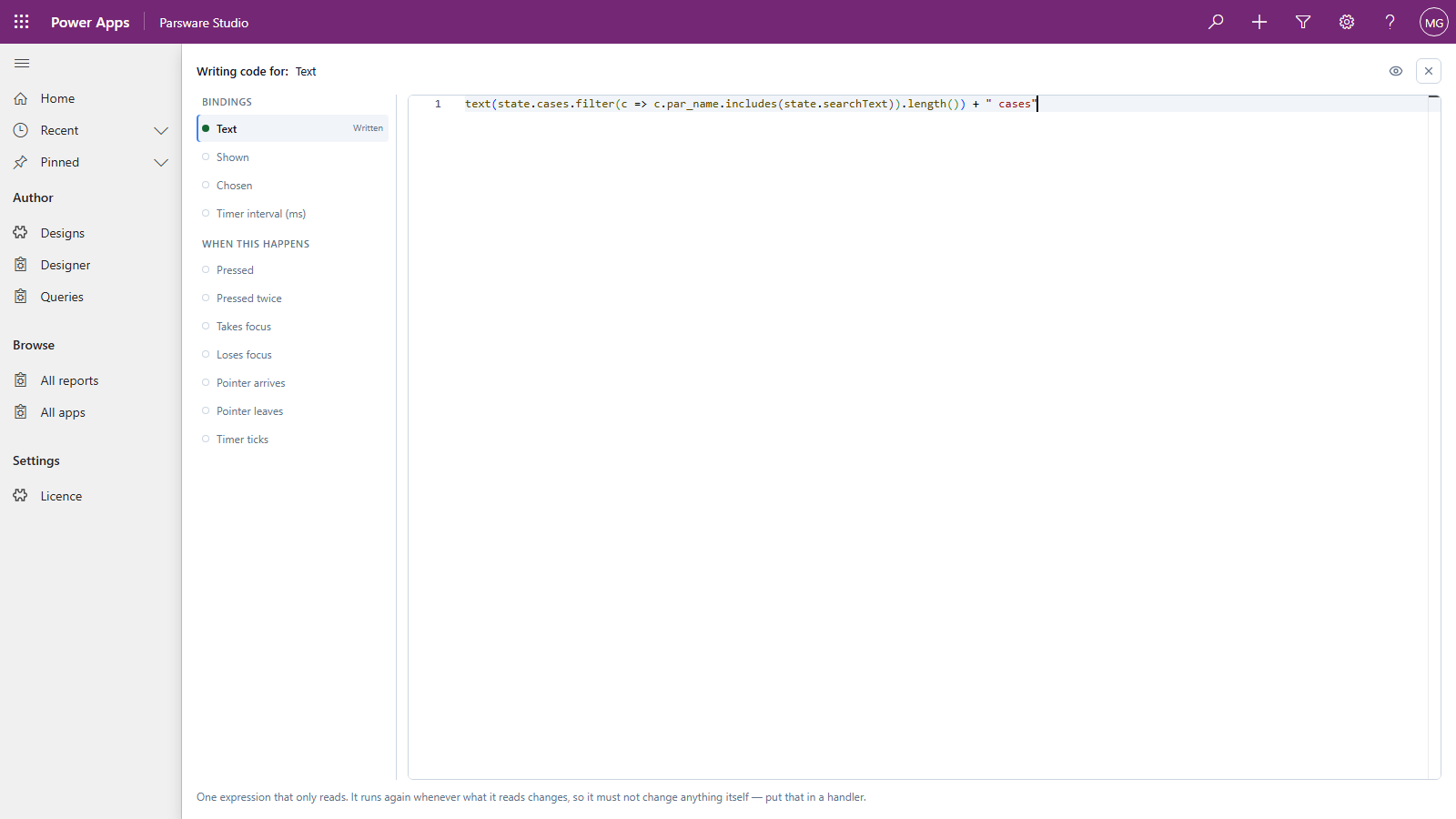Select the Pressed twice event
The width and height of the screenshot is (1456, 819).
point(293,298)
